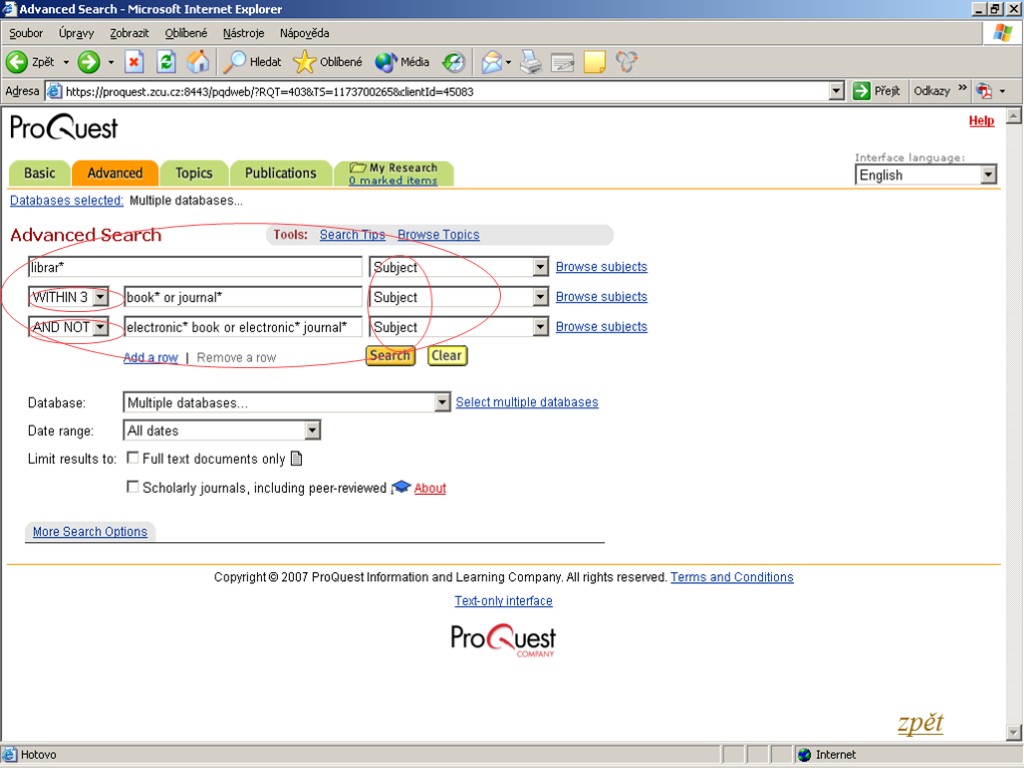Switch to the Basic search tab
The width and height of the screenshot is (1024, 768).
(39, 173)
